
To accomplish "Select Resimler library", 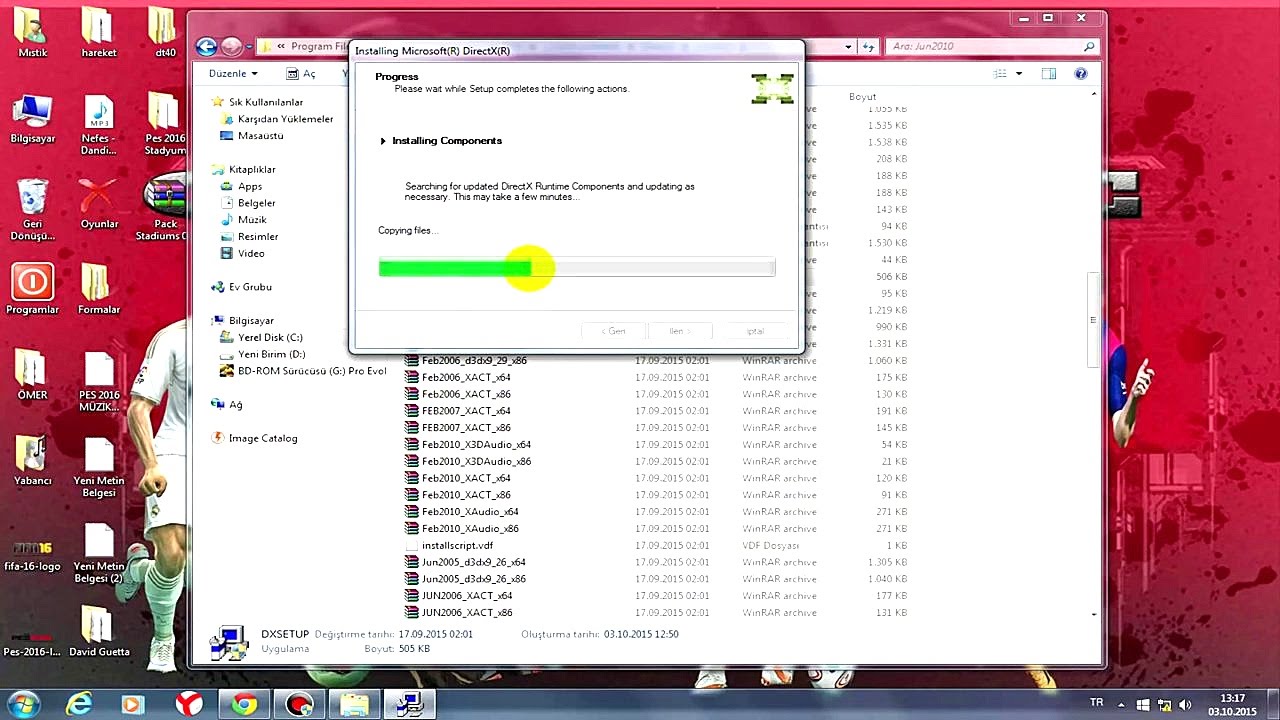I will pos(258,237).
